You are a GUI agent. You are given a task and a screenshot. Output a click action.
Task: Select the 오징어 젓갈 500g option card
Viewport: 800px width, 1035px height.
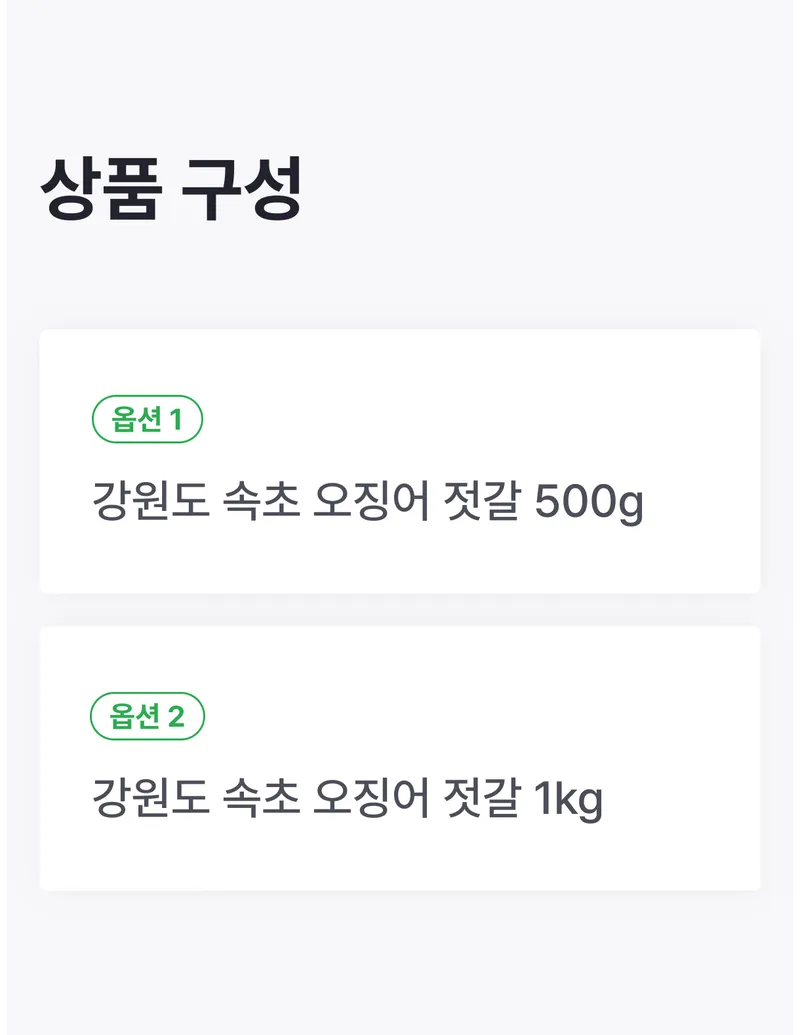pyautogui.click(x=400, y=461)
